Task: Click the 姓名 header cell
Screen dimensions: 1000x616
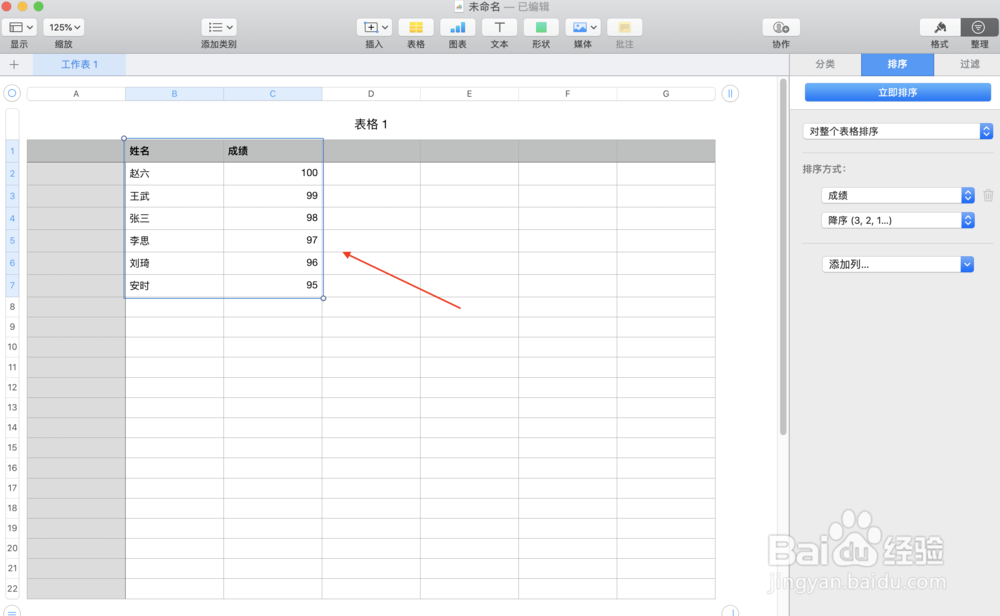Action: click(174, 151)
